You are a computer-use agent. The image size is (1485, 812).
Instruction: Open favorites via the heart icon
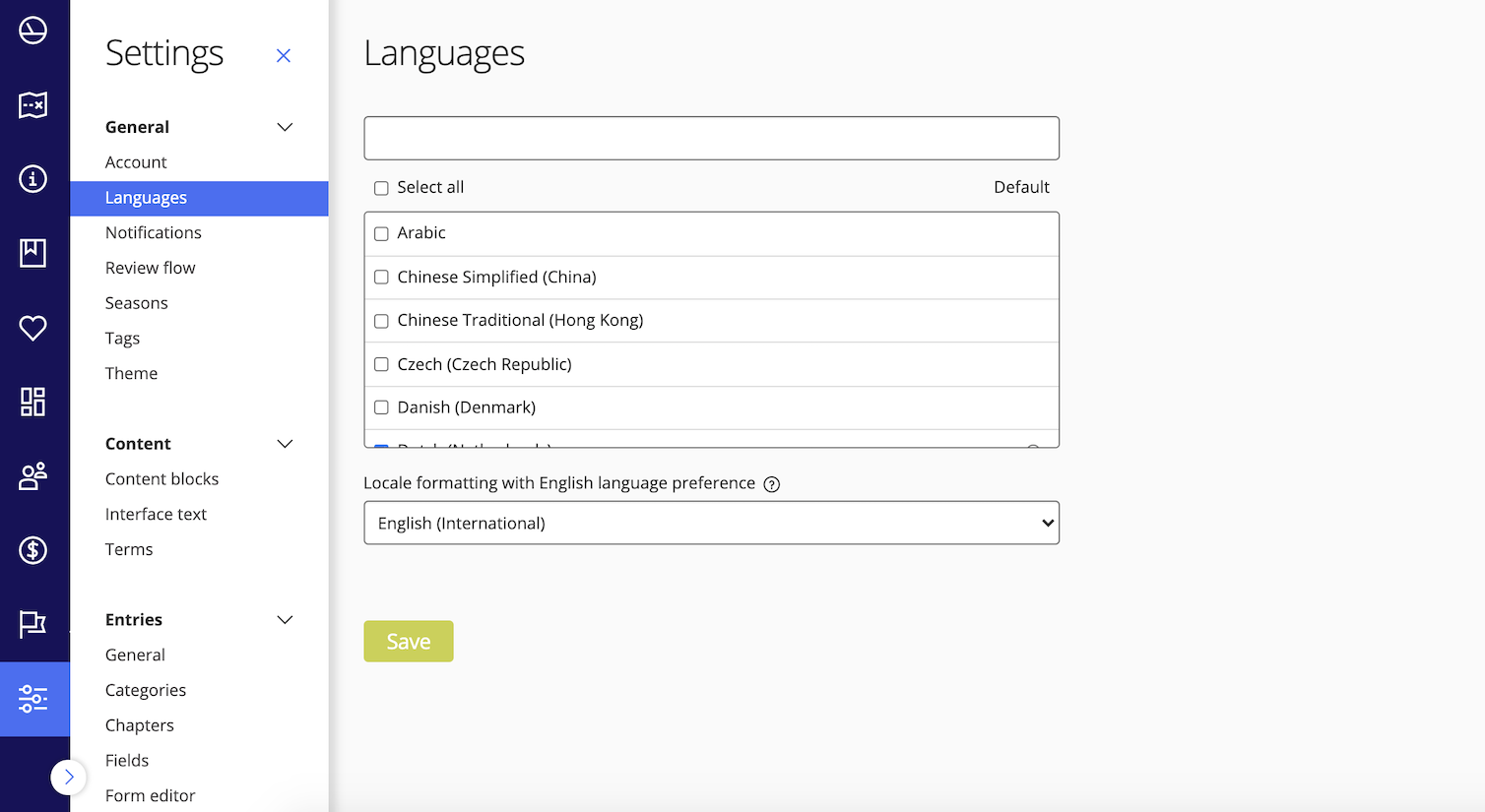point(32,328)
